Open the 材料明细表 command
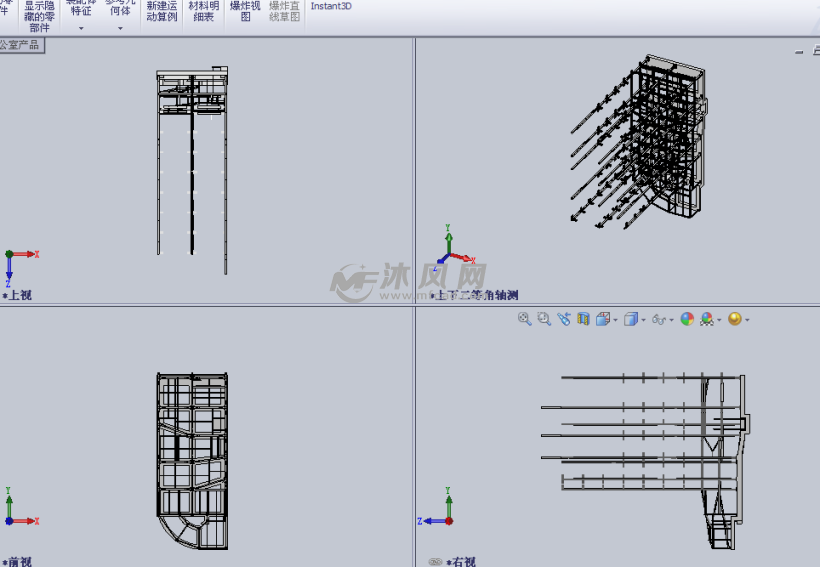Screen dimensions: 820x567 [203, 11]
